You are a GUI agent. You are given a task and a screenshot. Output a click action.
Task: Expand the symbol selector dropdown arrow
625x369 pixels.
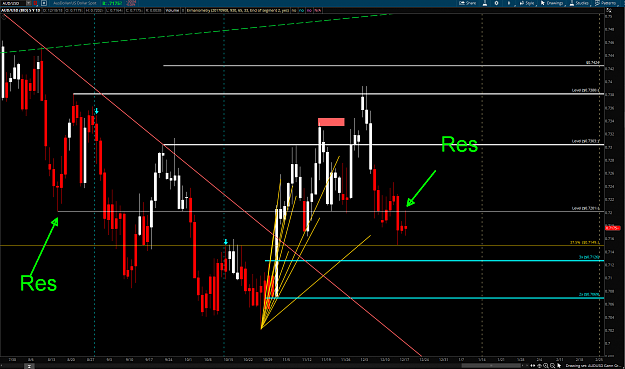click(28, 3)
